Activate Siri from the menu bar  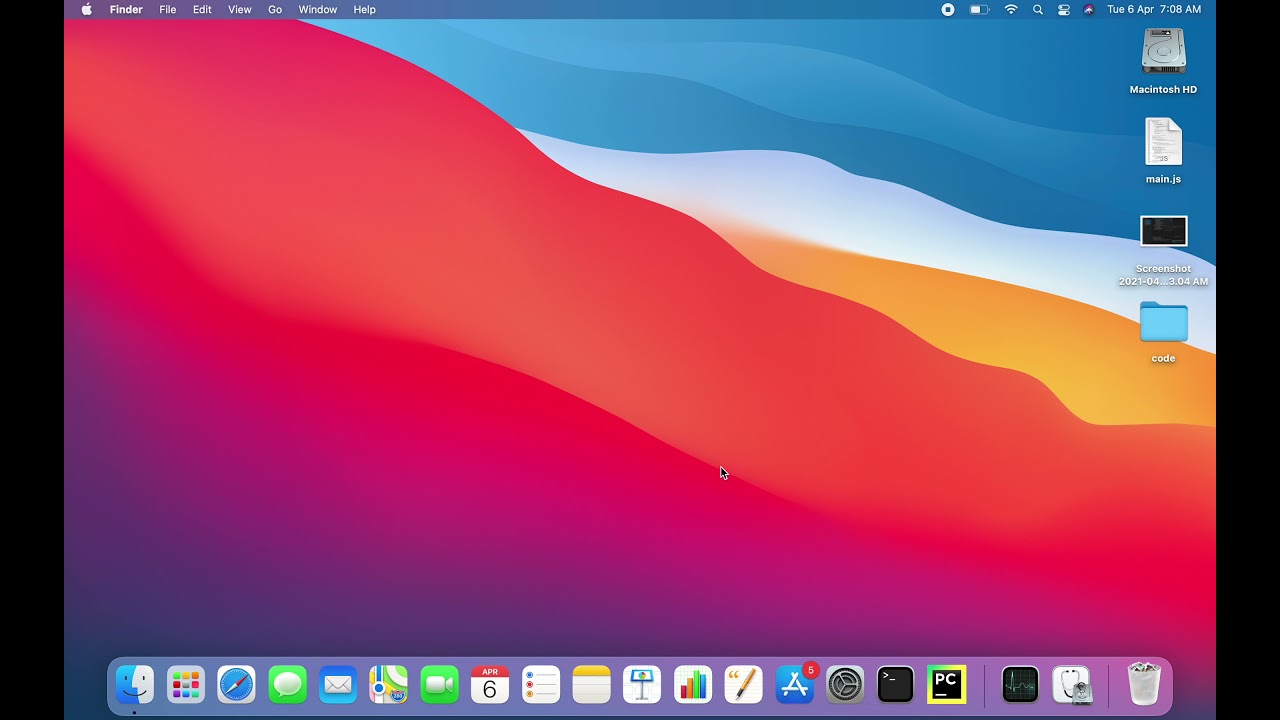click(1089, 9)
